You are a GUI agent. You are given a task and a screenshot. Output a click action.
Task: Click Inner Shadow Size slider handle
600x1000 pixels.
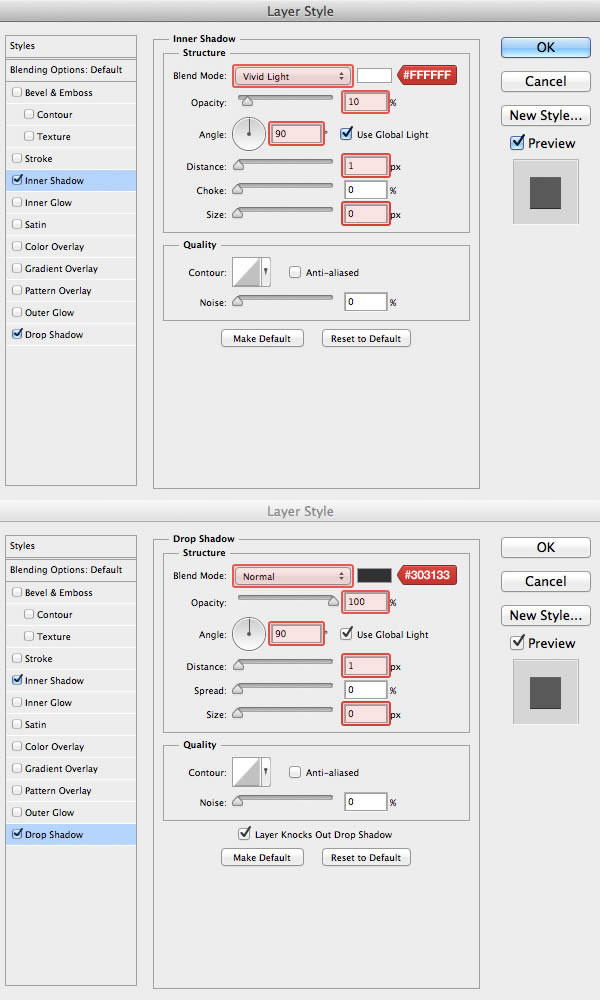pos(238,214)
